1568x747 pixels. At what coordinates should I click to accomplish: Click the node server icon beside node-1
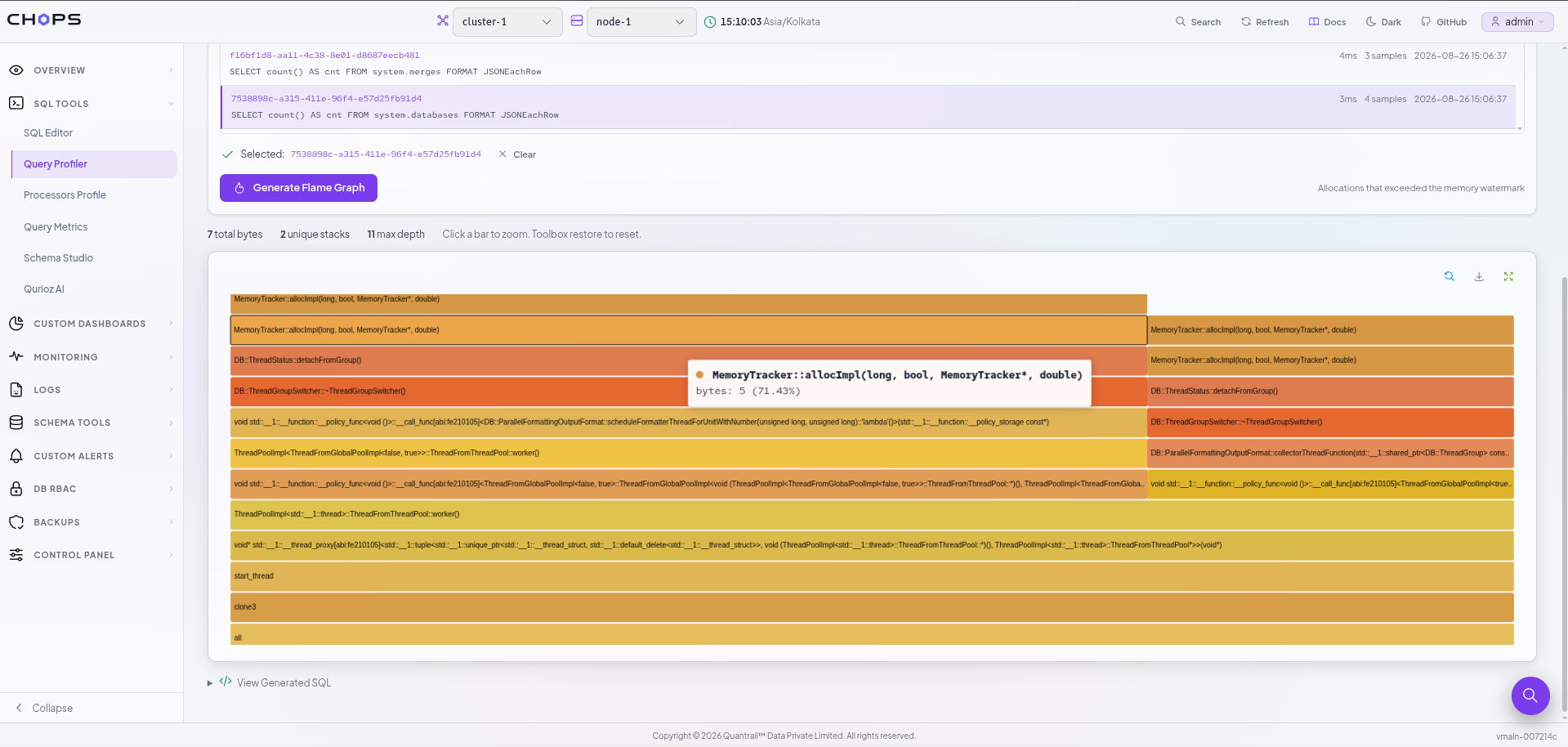577,21
